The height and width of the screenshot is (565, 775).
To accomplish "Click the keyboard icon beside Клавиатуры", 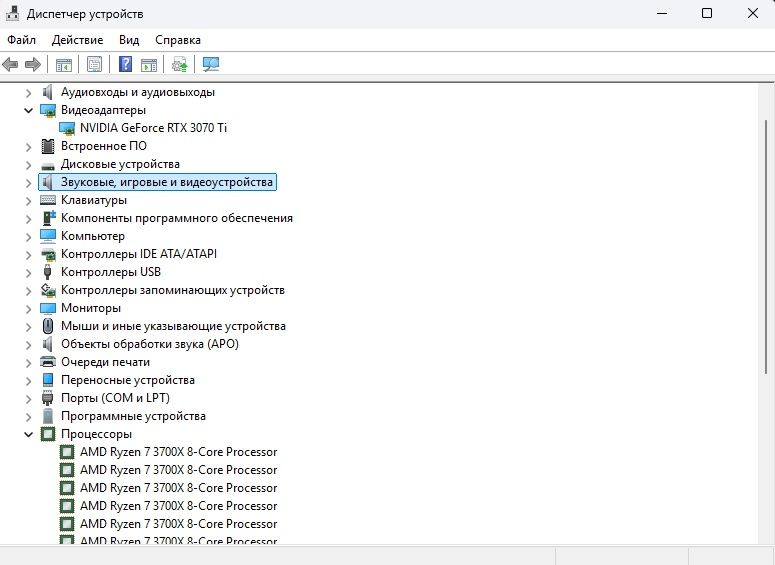I will click(48, 200).
